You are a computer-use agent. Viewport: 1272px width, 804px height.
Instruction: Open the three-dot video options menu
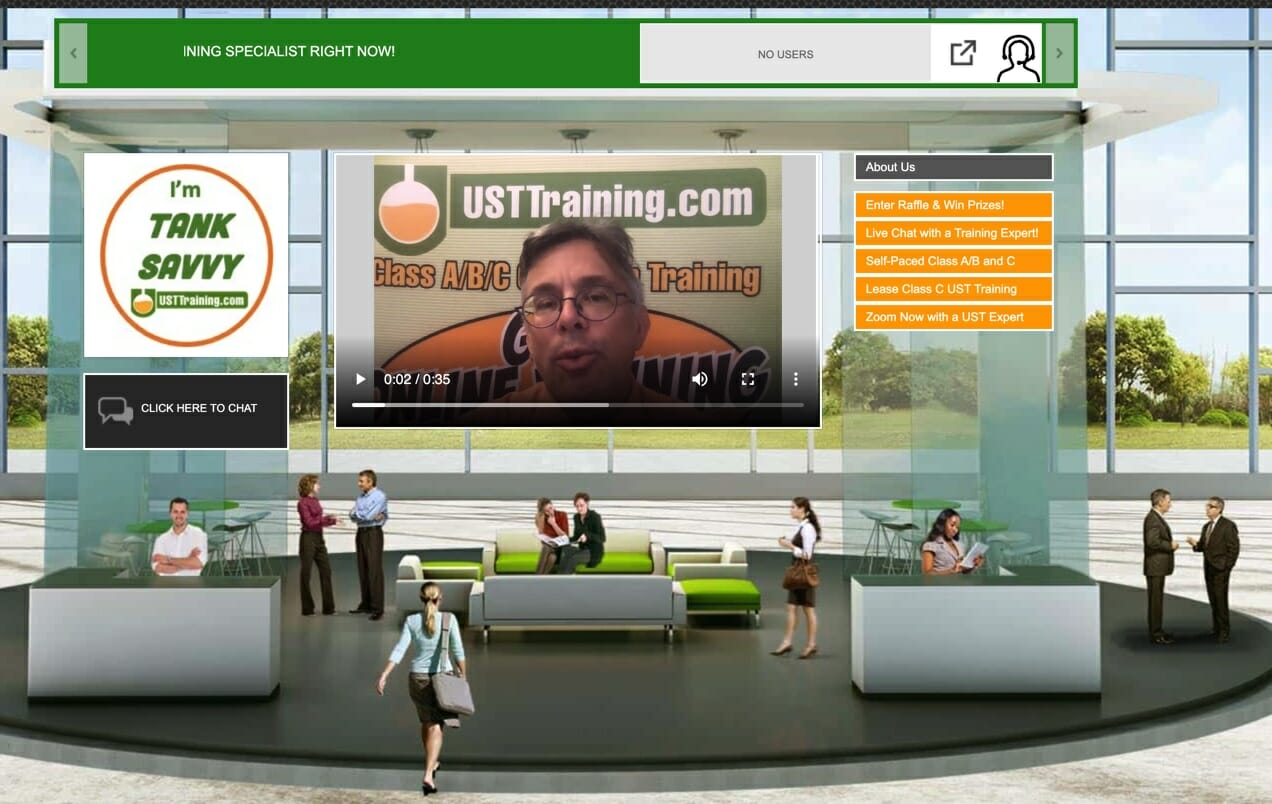pyautogui.click(x=795, y=379)
